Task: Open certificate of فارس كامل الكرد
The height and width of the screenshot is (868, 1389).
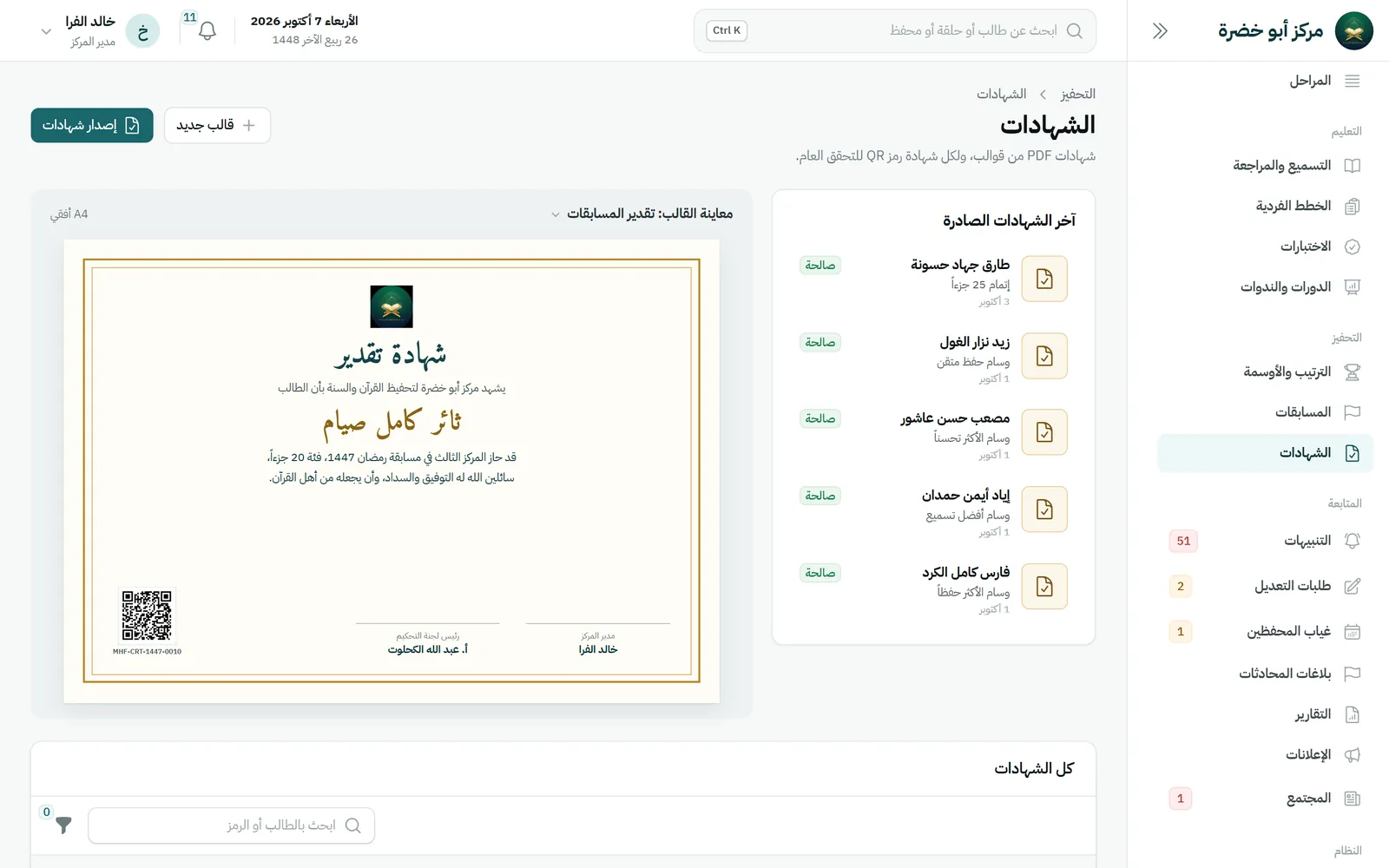Action: (1044, 587)
